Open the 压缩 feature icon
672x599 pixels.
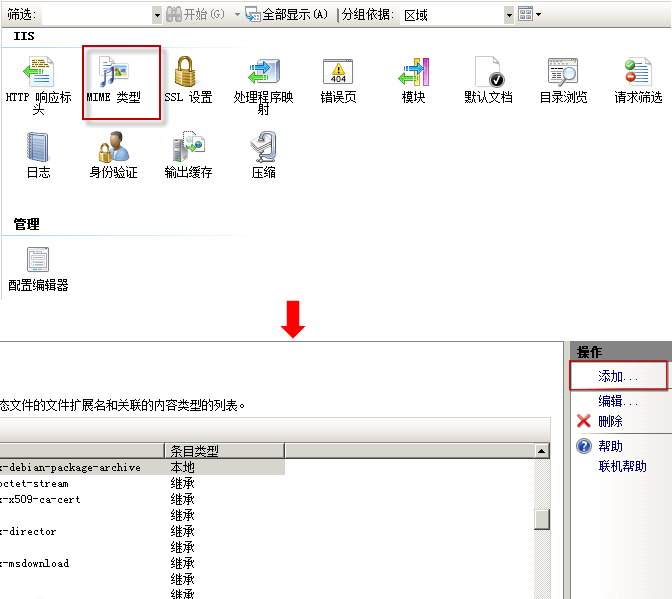point(263,150)
